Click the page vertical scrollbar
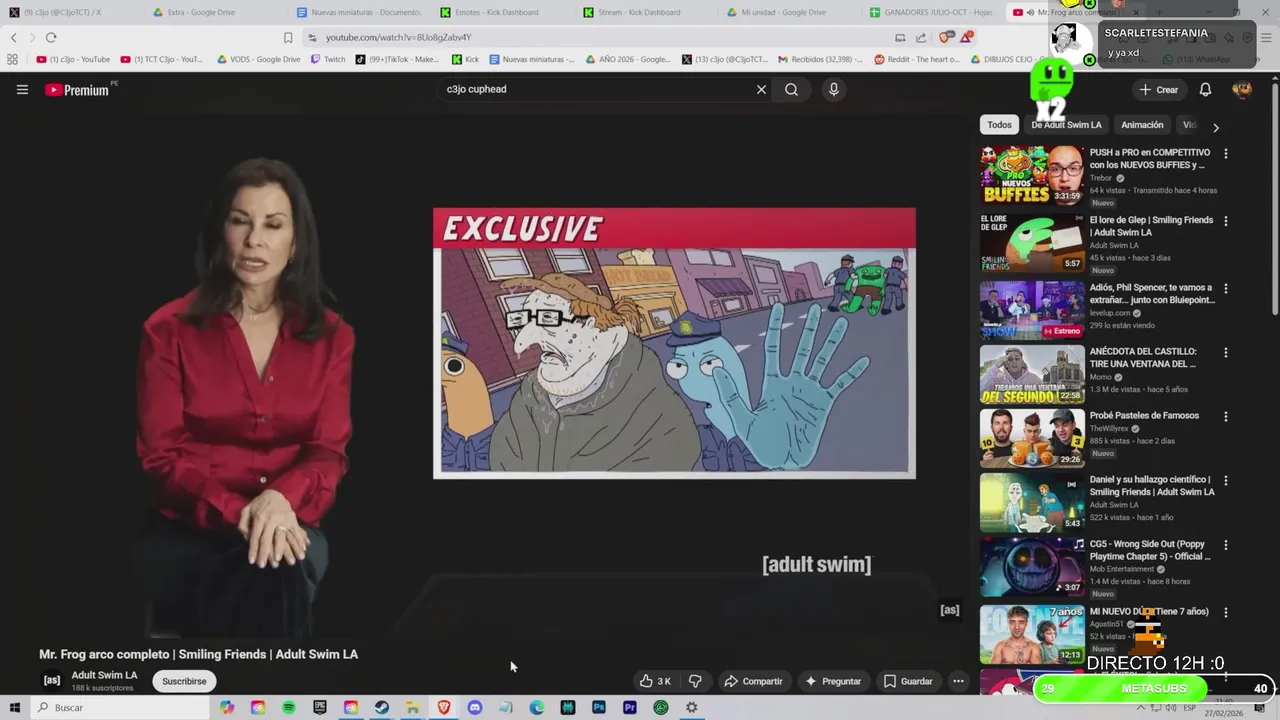 pos(1275,200)
